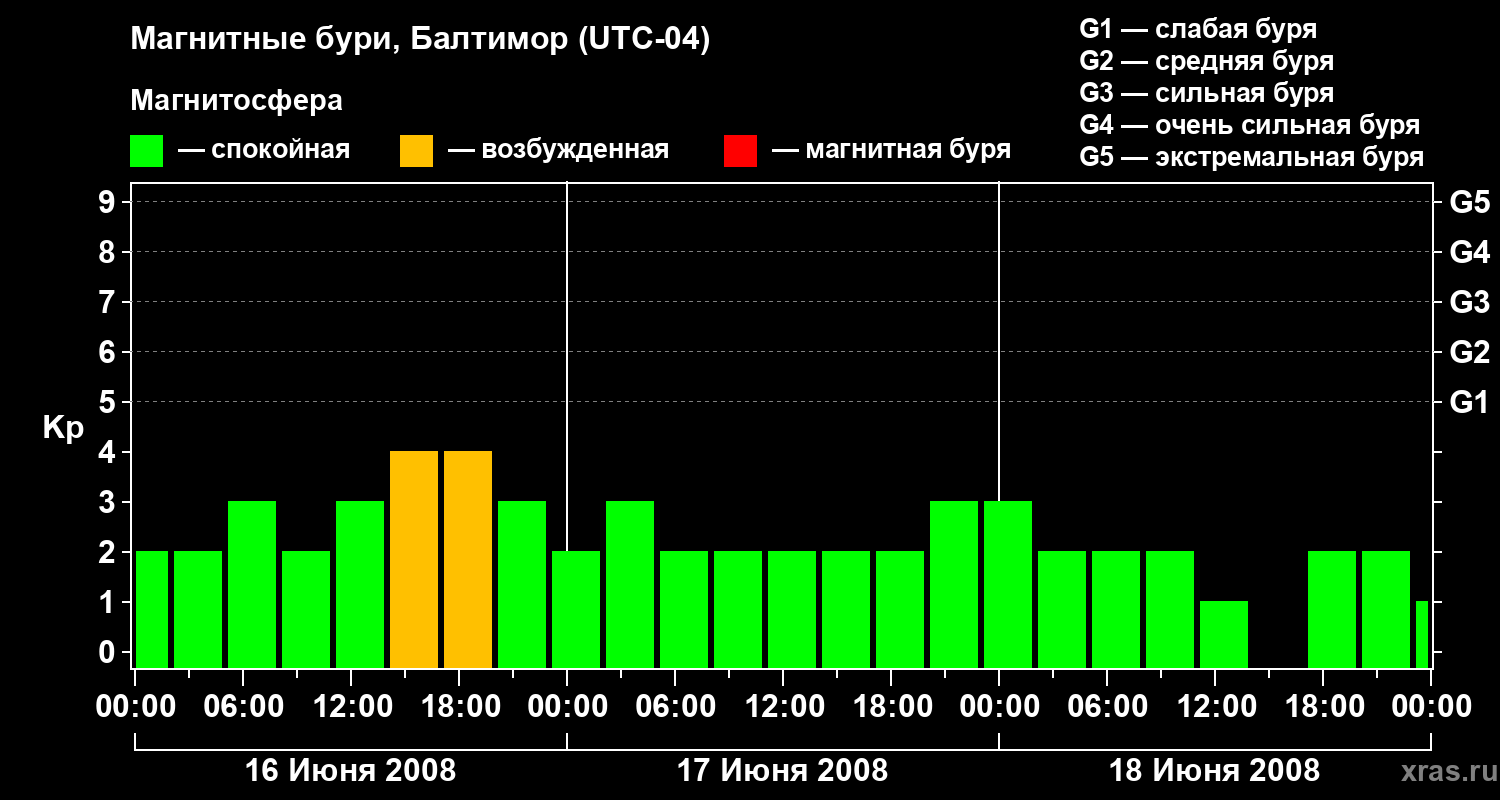Click the 'G5 — экстремальная буря' legend entry
The image size is (1500, 800).
(1251, 158)
